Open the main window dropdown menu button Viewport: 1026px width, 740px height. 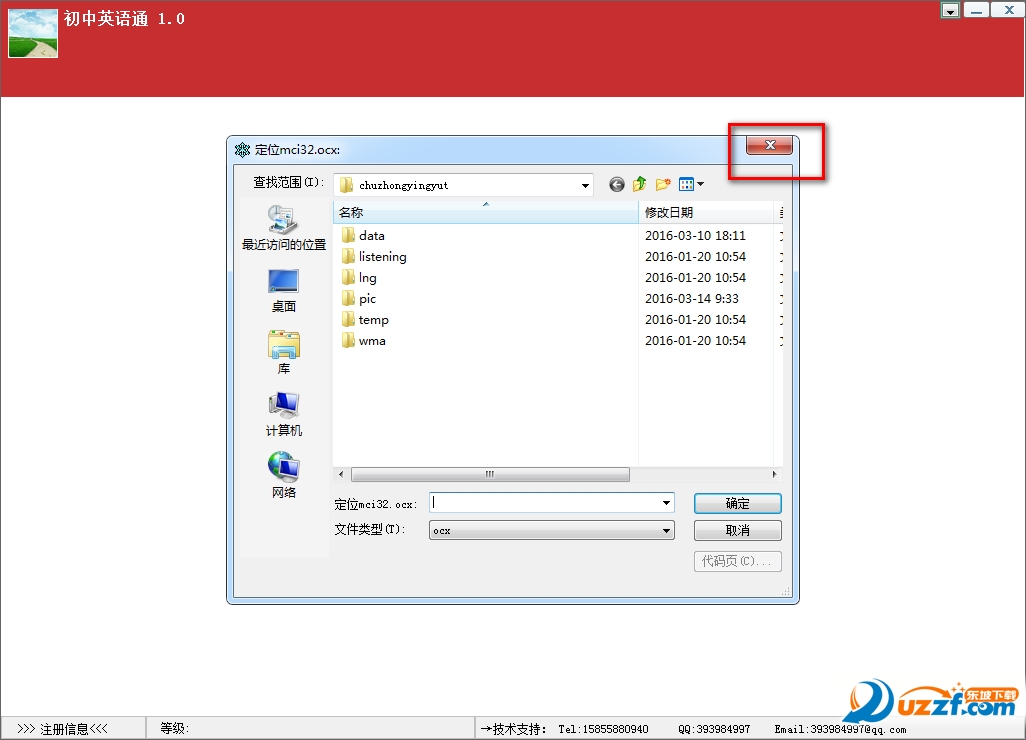coord(950,10)
